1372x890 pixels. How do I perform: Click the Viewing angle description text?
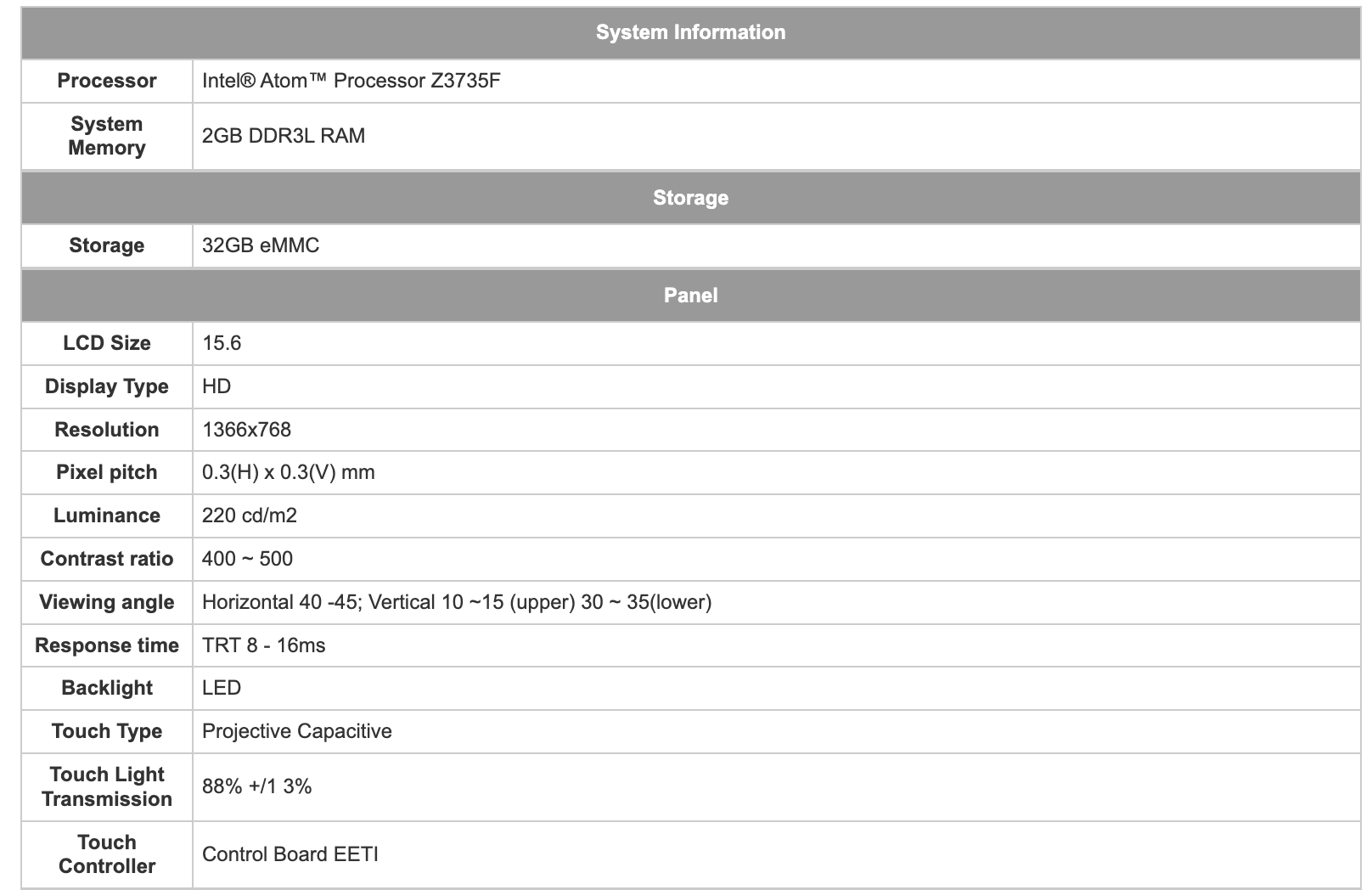[x=457, y=602]
